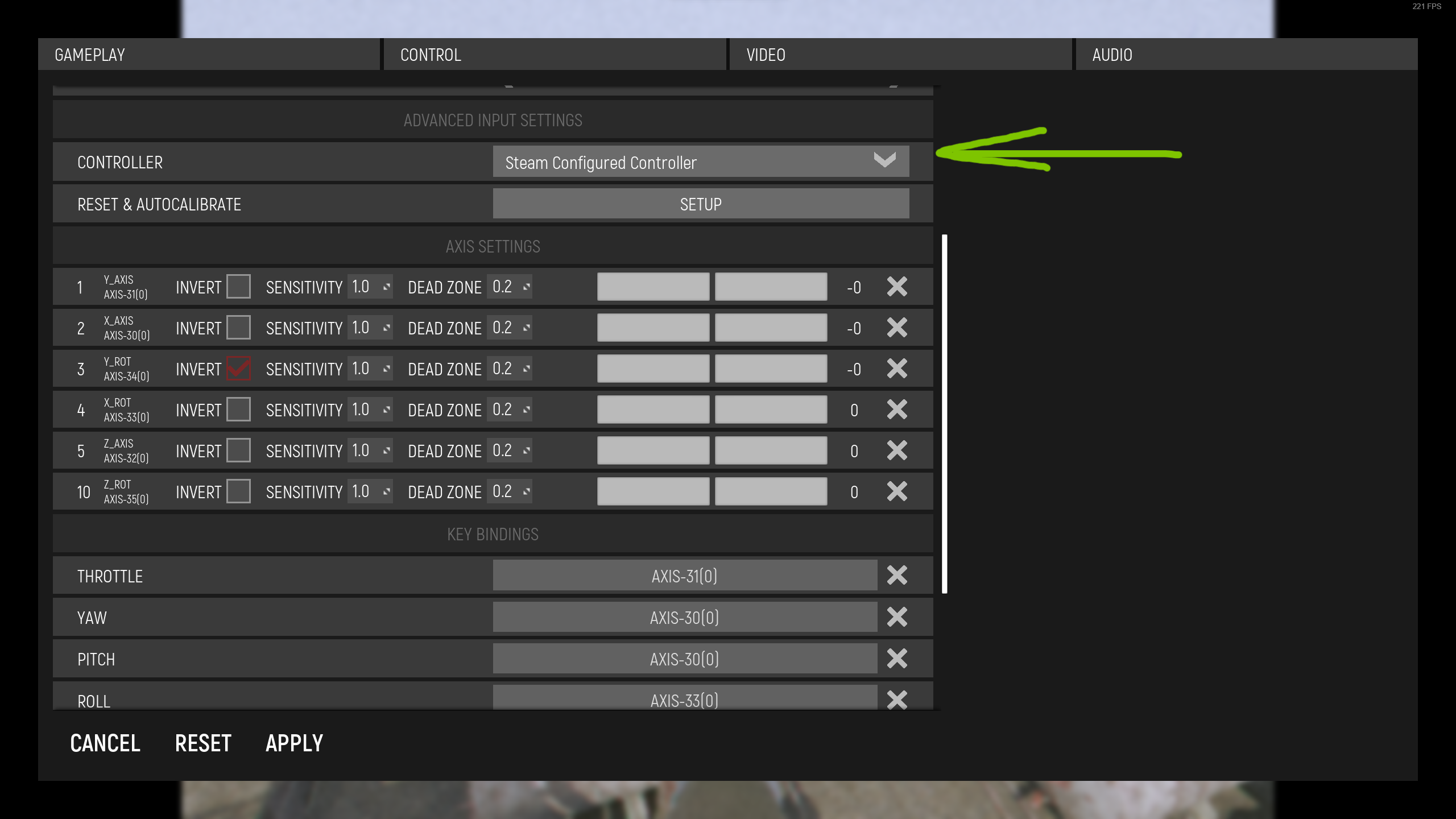Uncheck Invert for Y_ROT axis
This screenshot has height=819, width=1456.
(x=238, y=369)
